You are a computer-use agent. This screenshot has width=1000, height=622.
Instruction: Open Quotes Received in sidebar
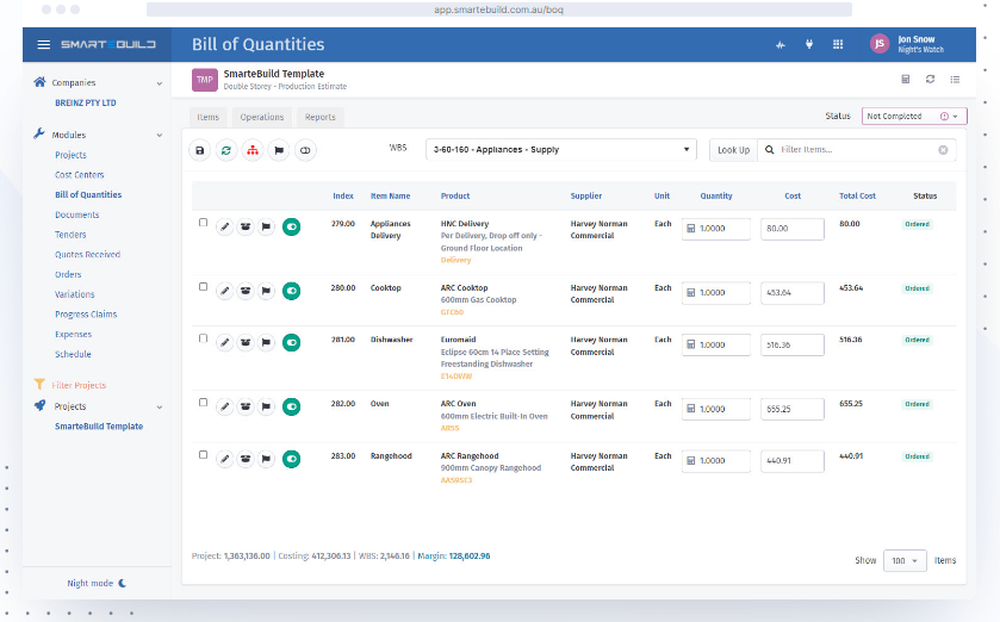pos(87,255)
